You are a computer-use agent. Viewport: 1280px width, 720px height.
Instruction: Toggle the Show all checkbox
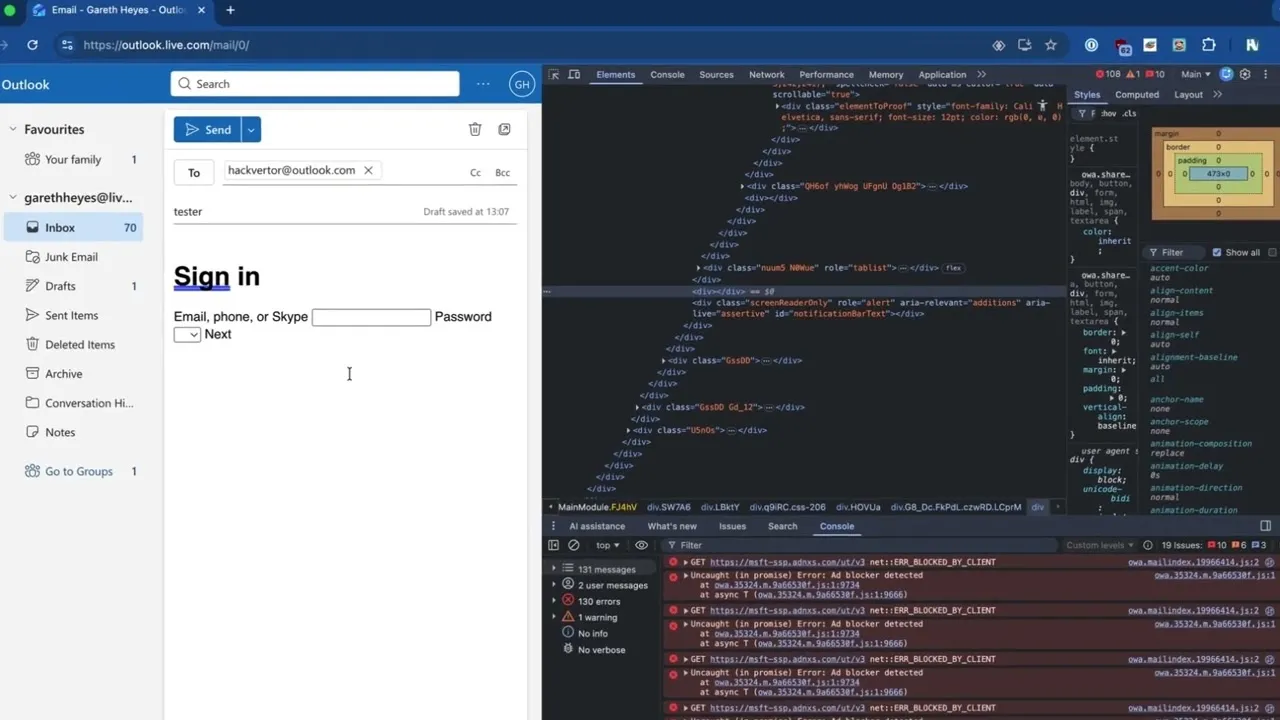coord(1217,253)
